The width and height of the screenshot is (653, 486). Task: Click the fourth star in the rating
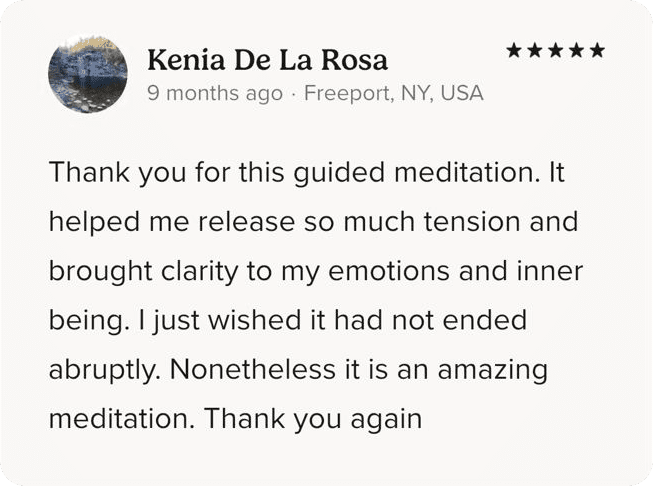coord(577,50)
